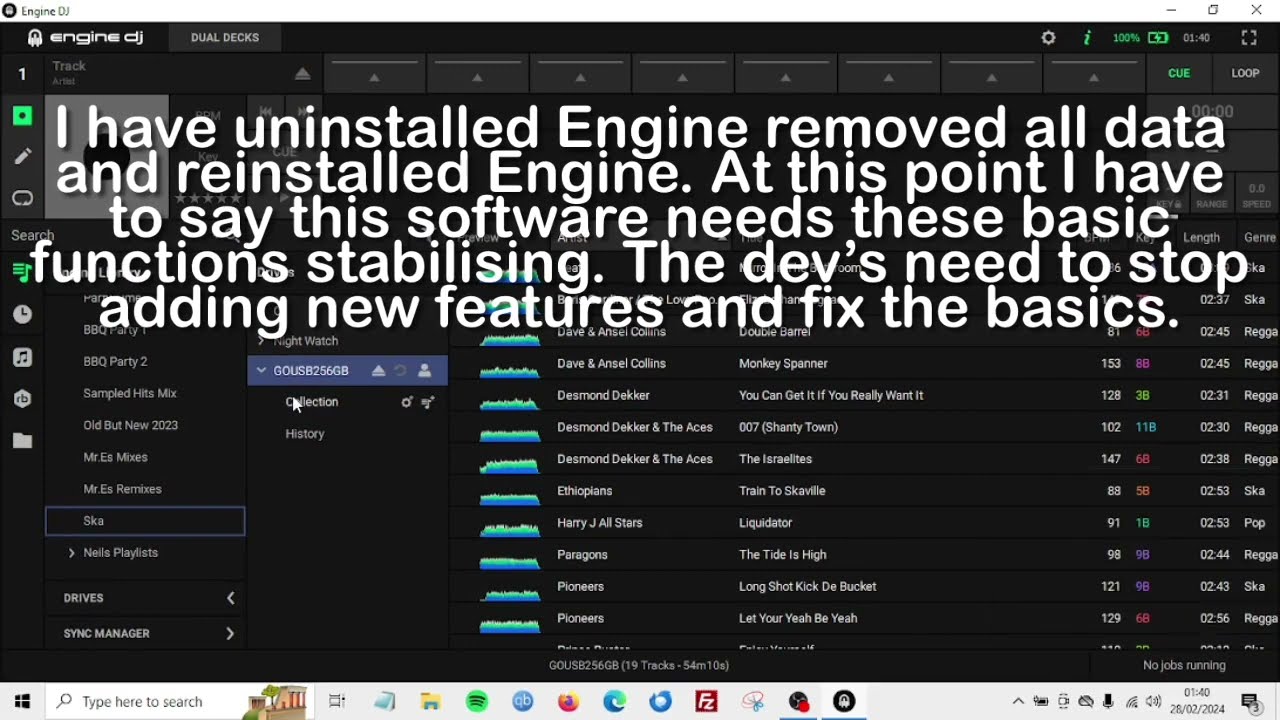The height and width of the screenshot is (720, 1280).
Task: Select the Ska playlist
Action: point(145,521)
